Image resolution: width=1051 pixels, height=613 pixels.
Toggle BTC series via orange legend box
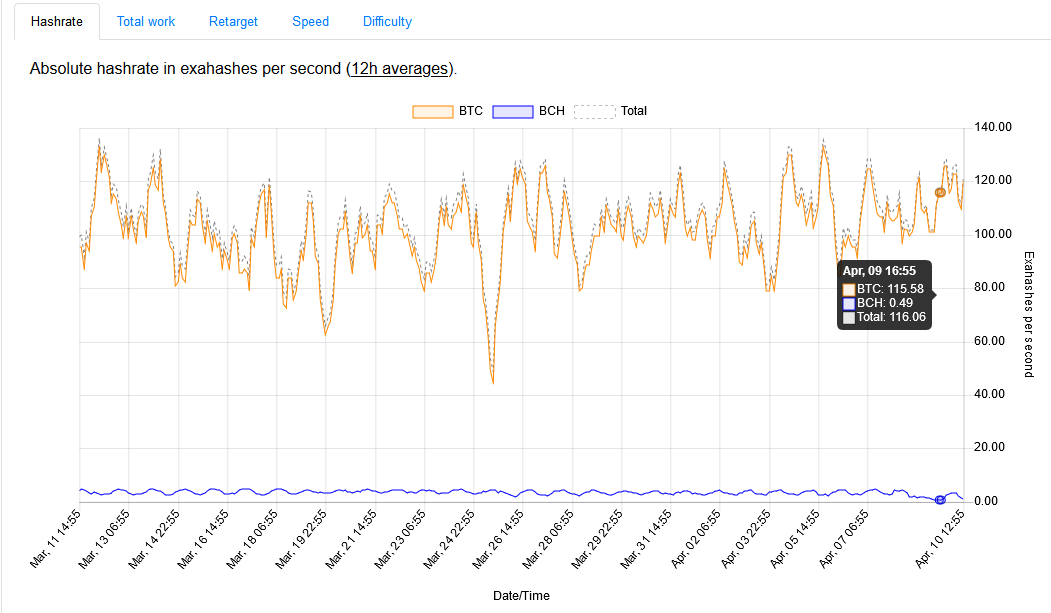pos(432,111)
